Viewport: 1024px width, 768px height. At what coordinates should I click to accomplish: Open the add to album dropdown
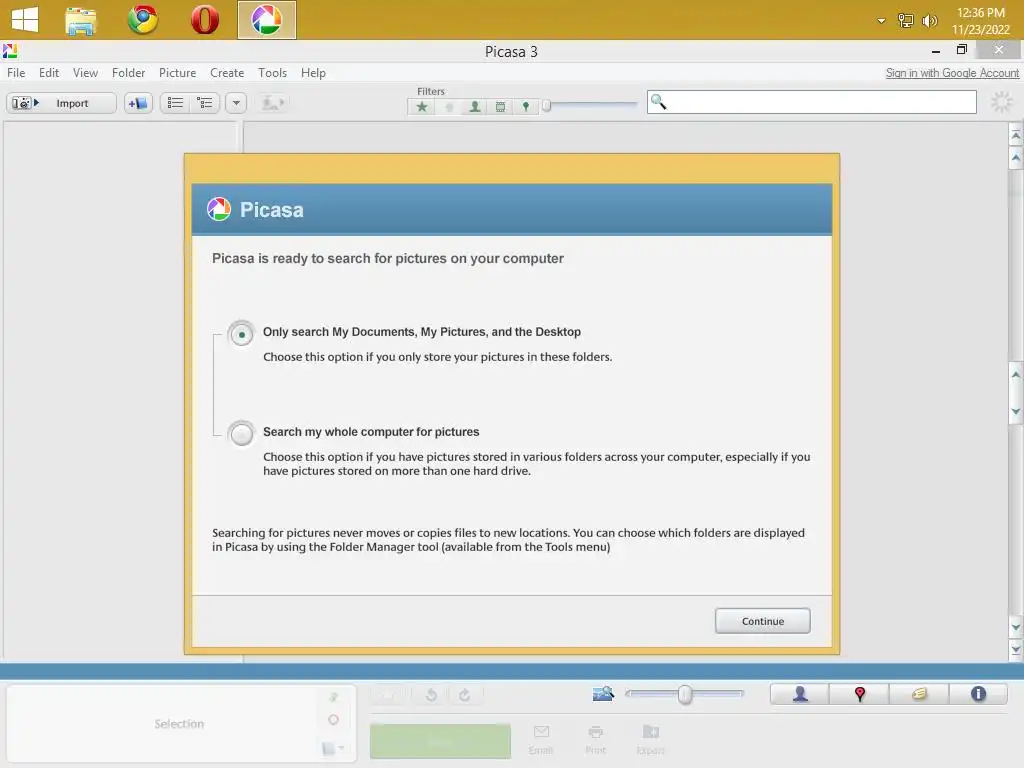coord(334,748)
